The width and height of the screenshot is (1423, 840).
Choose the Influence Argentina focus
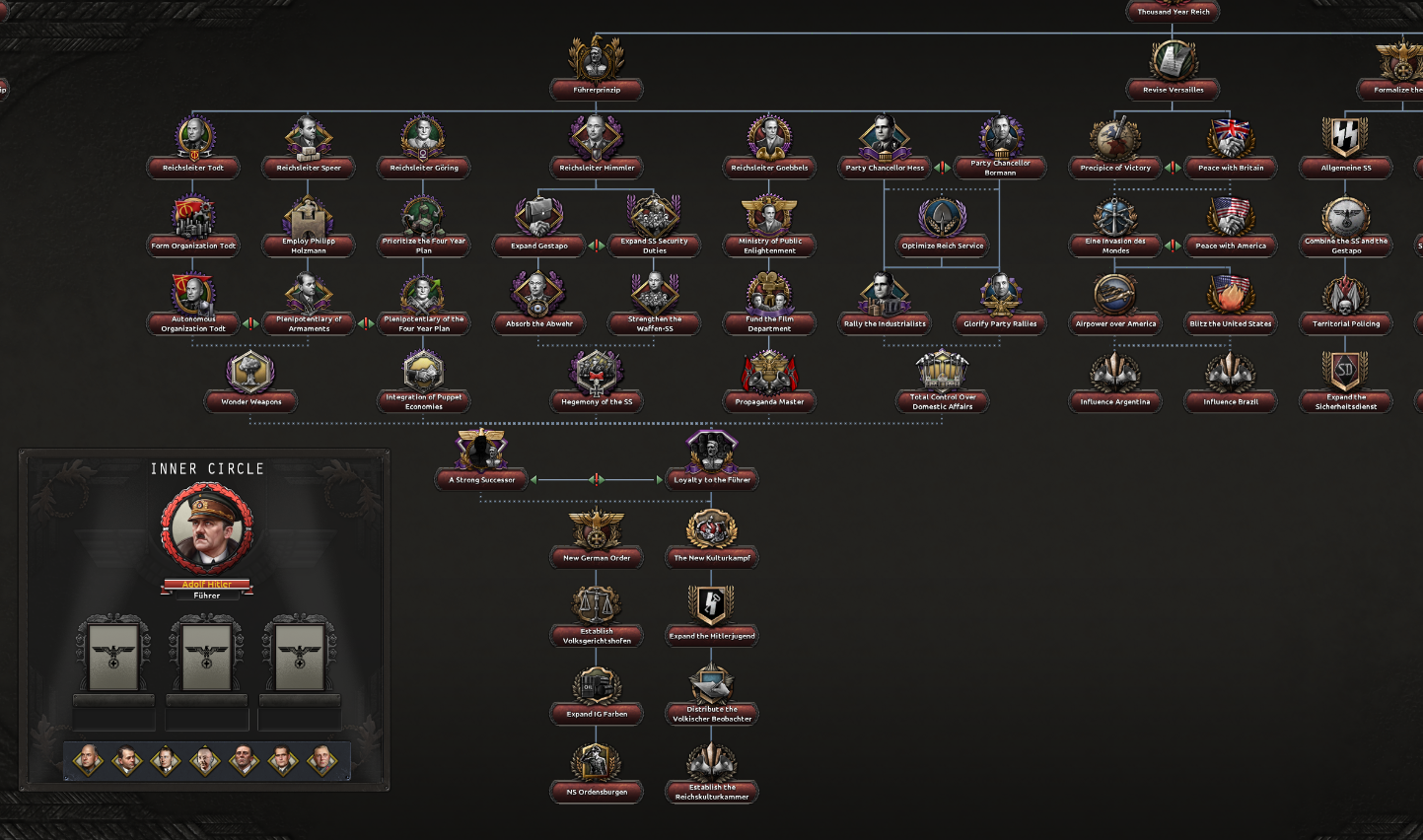click(1115, 381)
